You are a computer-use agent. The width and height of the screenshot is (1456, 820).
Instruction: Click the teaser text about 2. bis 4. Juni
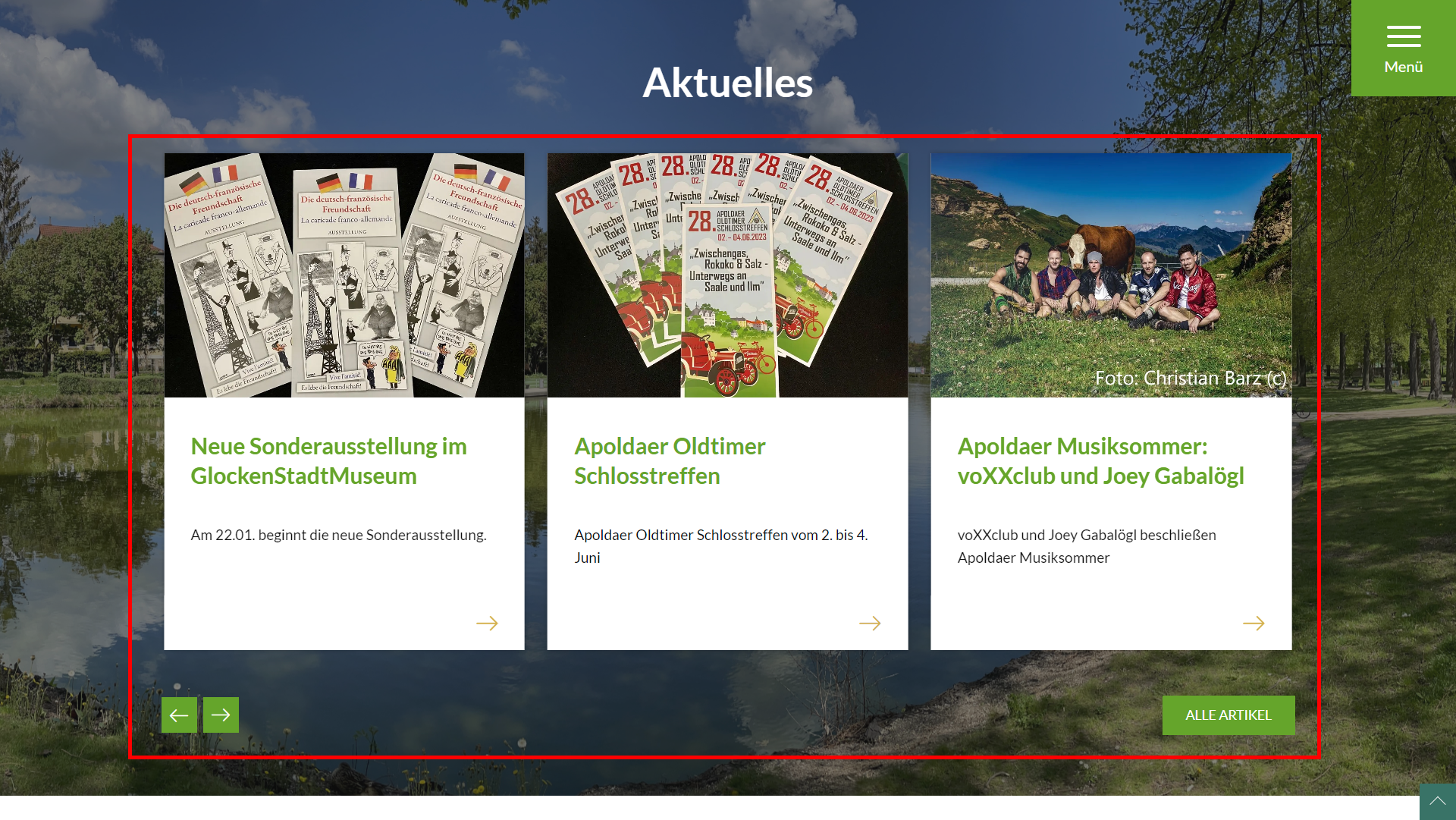pyautogui.click(x=720, y=546)
